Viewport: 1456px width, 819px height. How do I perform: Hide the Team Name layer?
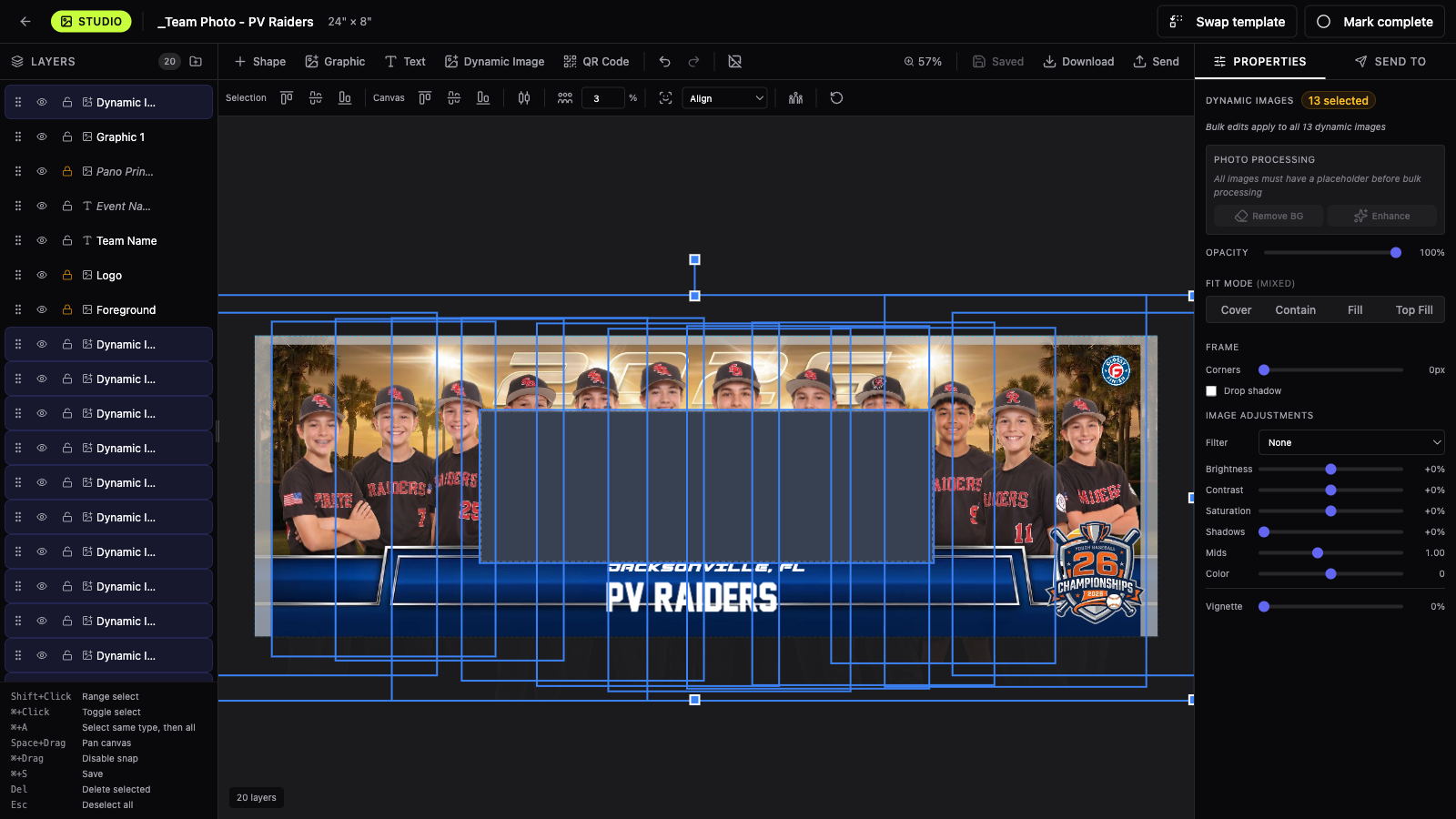click(42, 240)
